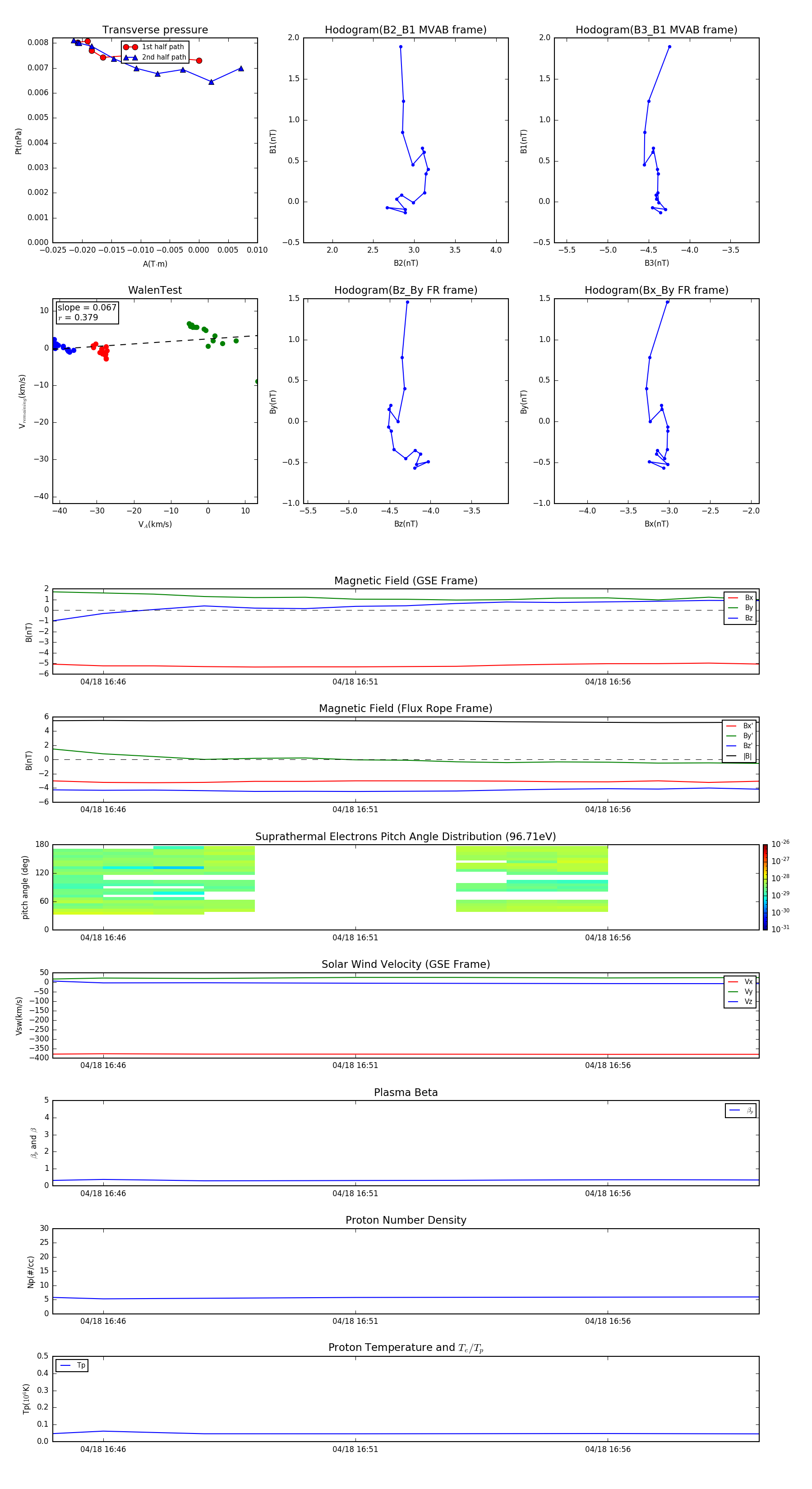Click the Suprathermal Electrons Pitch Angle Distribution title
Screen dimensions: 812x1489
coord(406,837)
